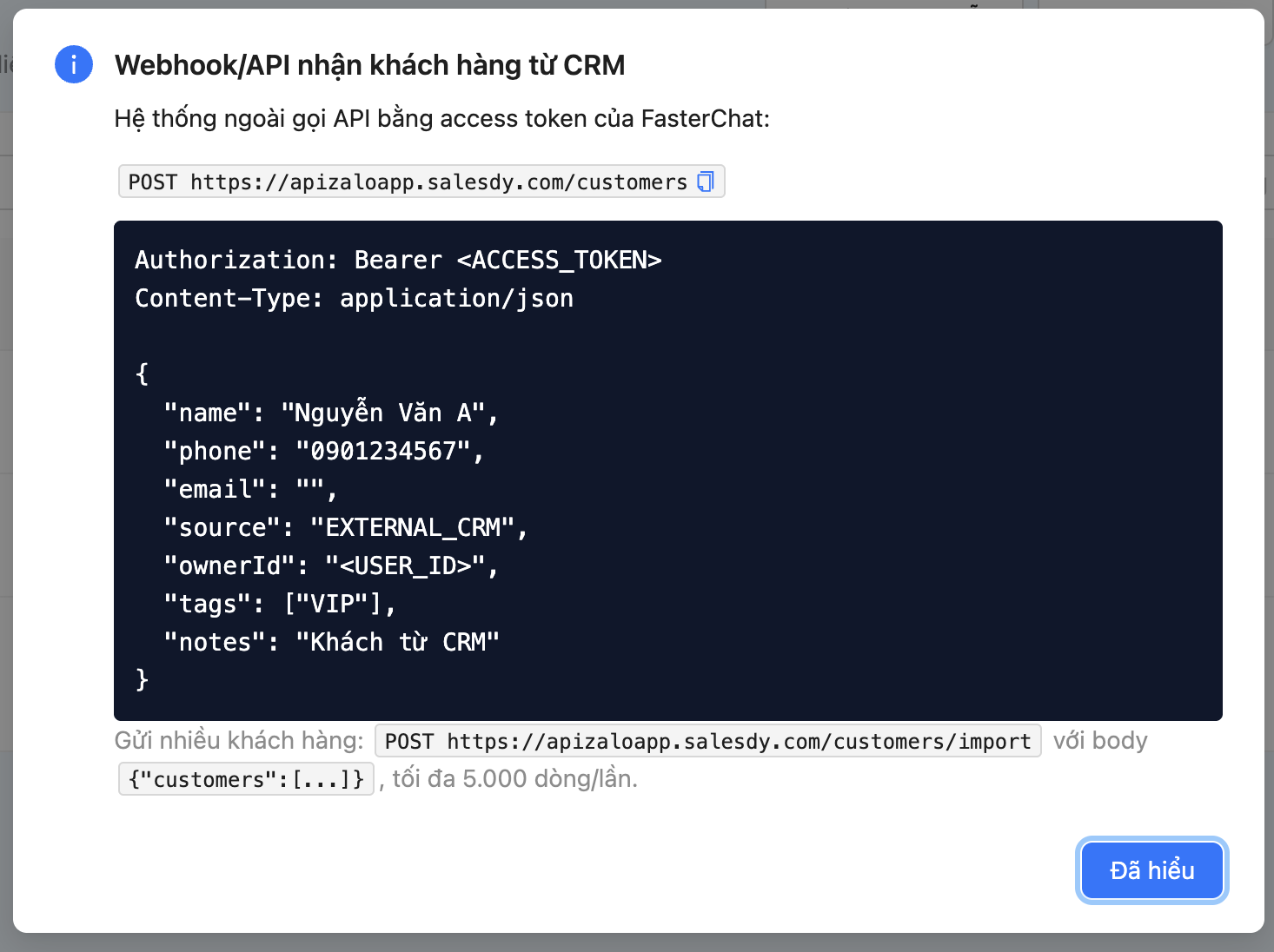Click the blue info icon beside the title
The width and height of the screenshot is (1274, 952).
74,64
